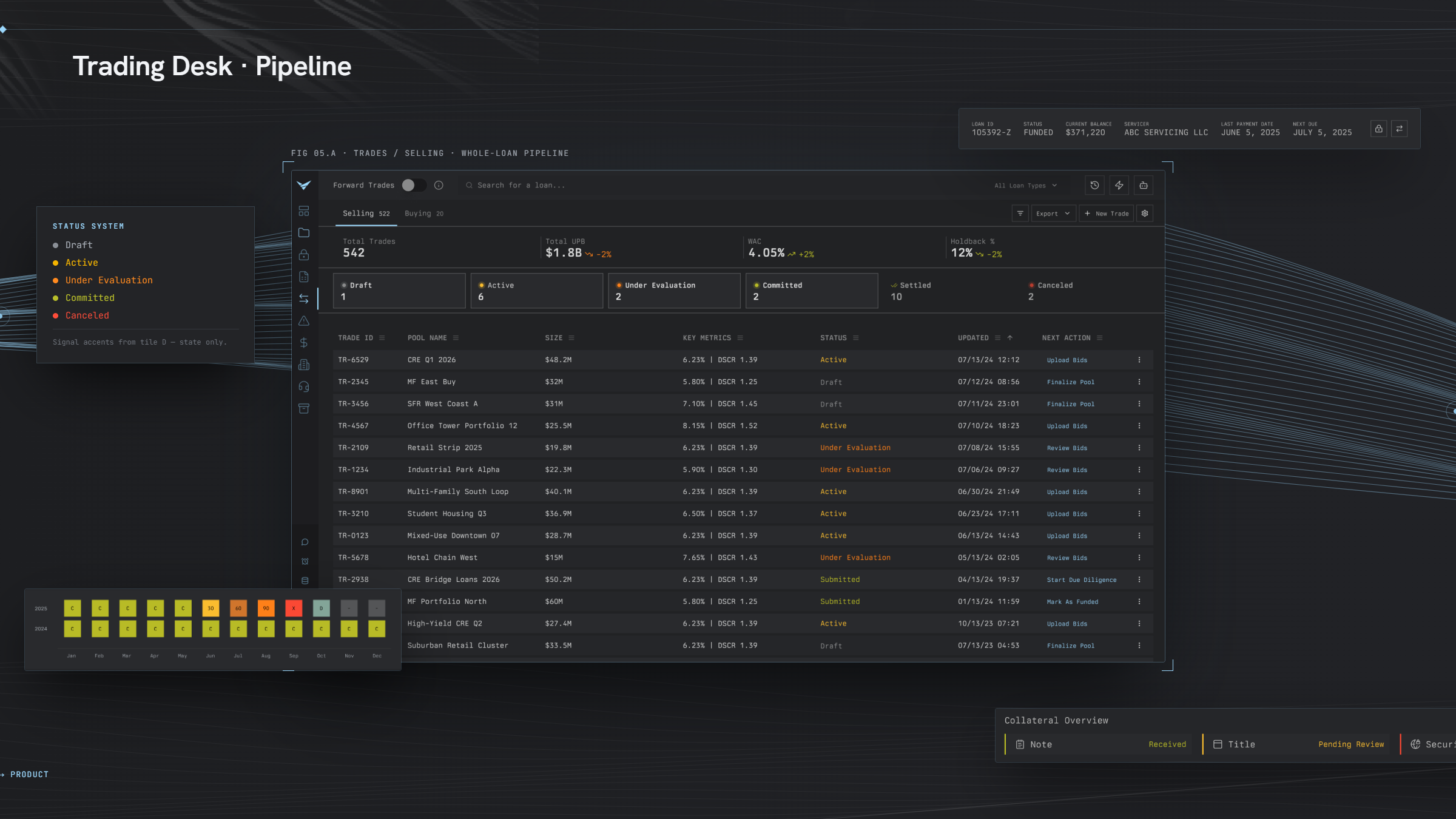Switch to the Buying tab

click(424, 214)
